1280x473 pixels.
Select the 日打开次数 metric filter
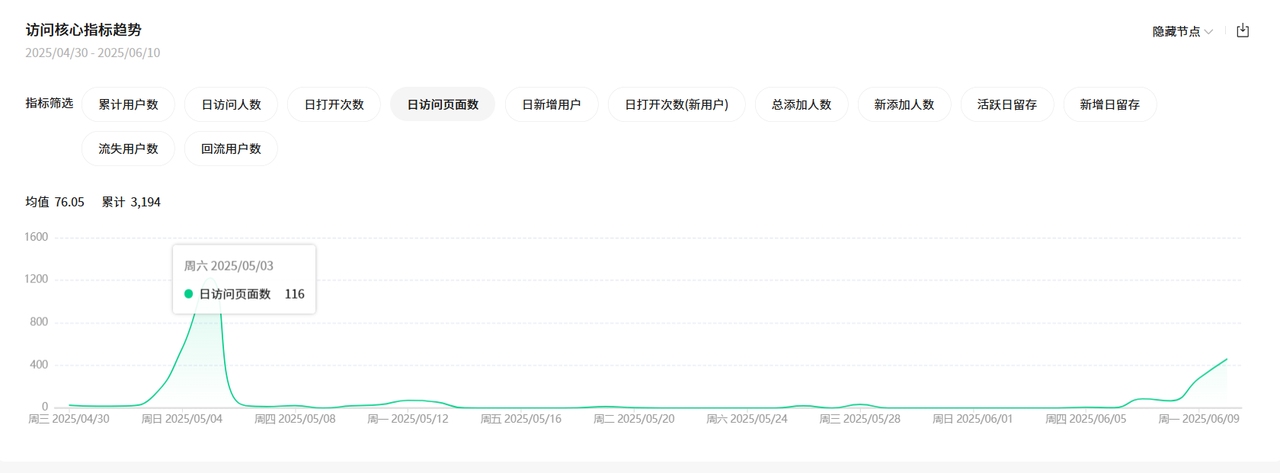334,104
